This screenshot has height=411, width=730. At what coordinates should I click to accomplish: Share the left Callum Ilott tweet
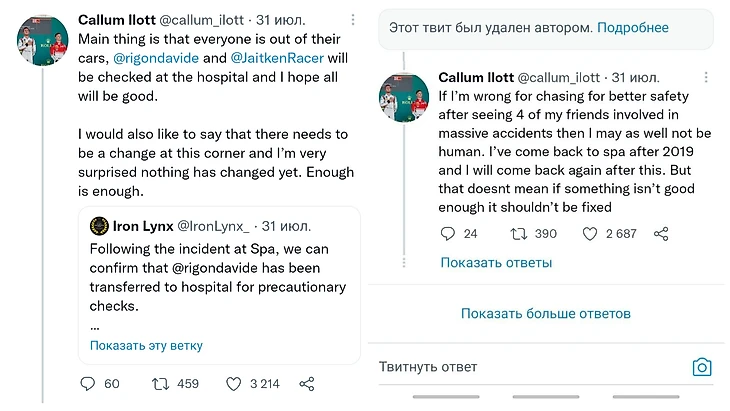[x=308, y=384]
